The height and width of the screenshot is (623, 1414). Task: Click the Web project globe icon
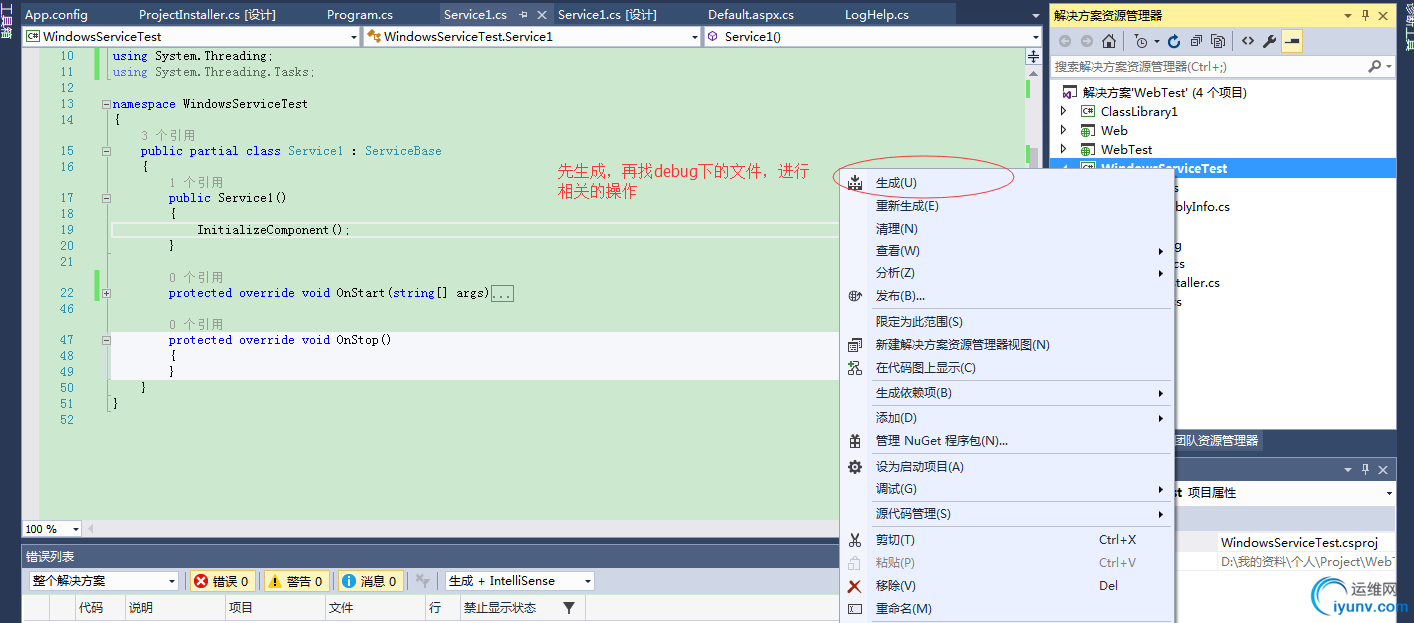pos(1088,131)
